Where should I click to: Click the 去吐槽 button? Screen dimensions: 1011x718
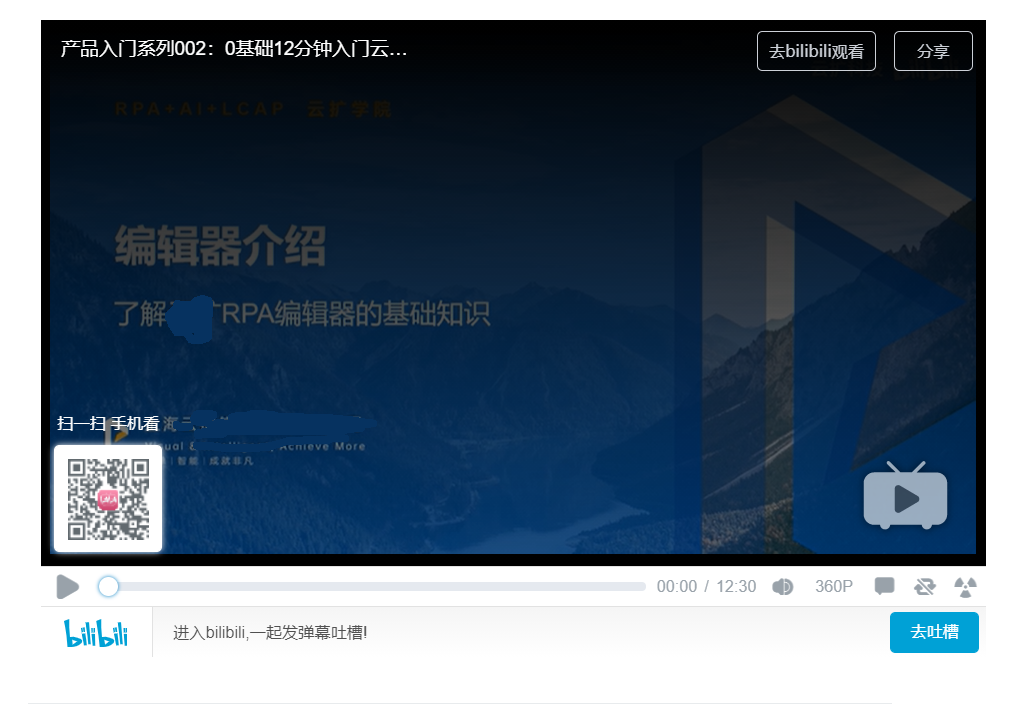click(933, 632)
